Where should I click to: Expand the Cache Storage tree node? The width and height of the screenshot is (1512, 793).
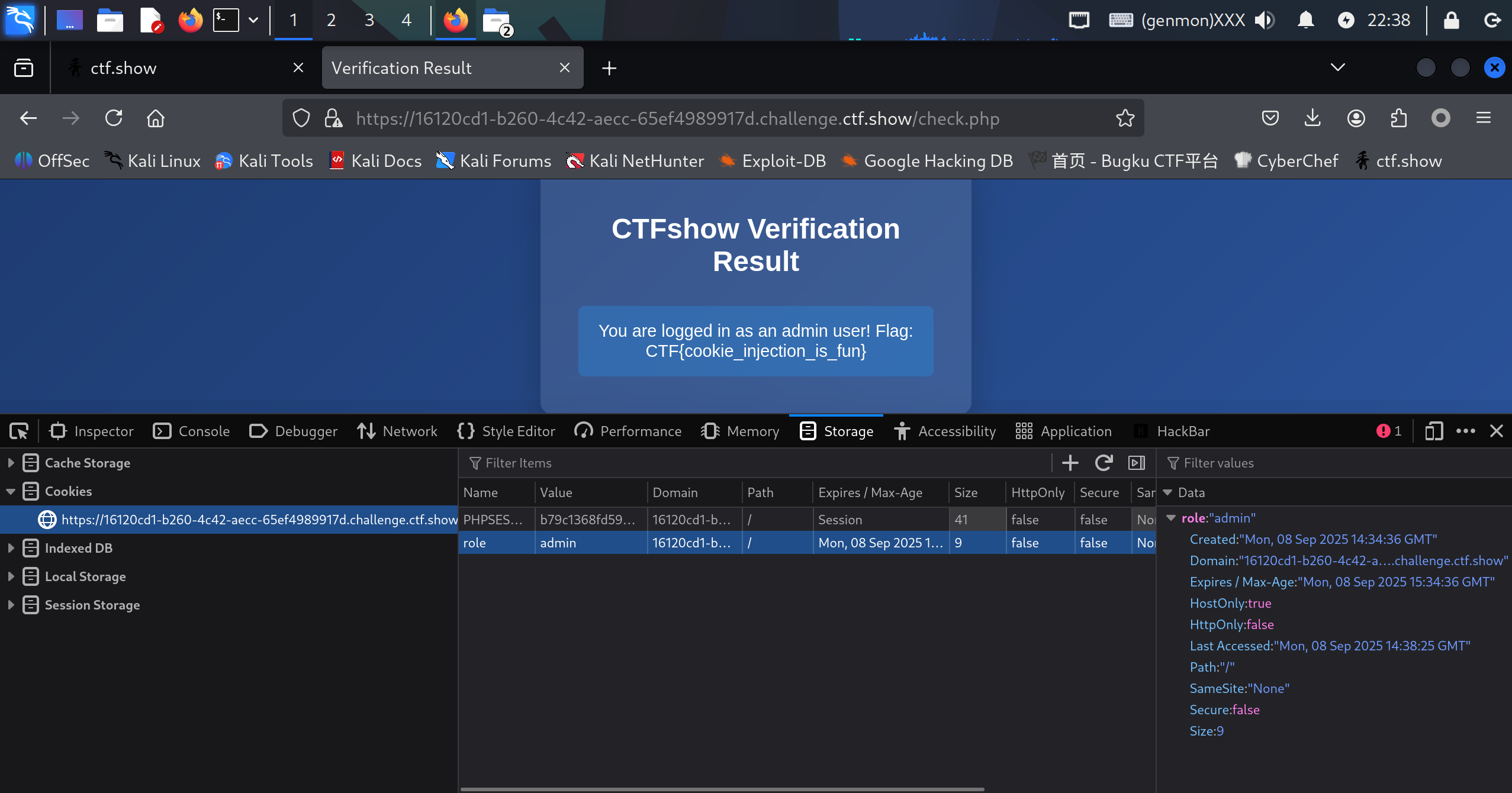tap(11, 463)
